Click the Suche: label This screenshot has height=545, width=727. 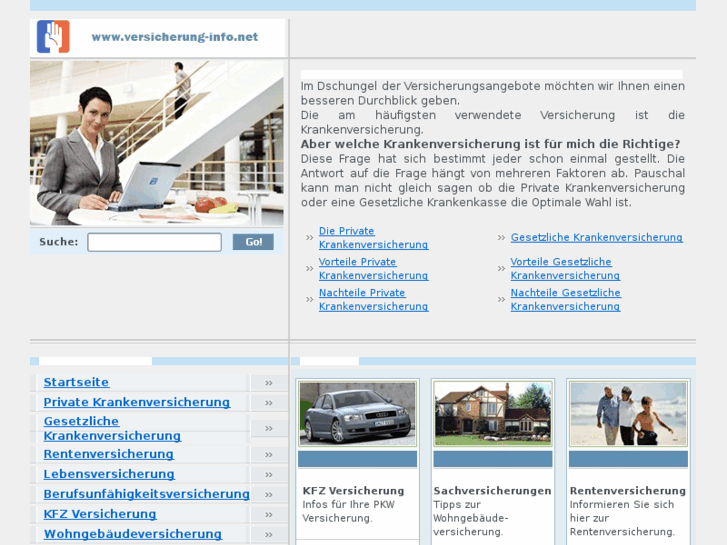59,242
